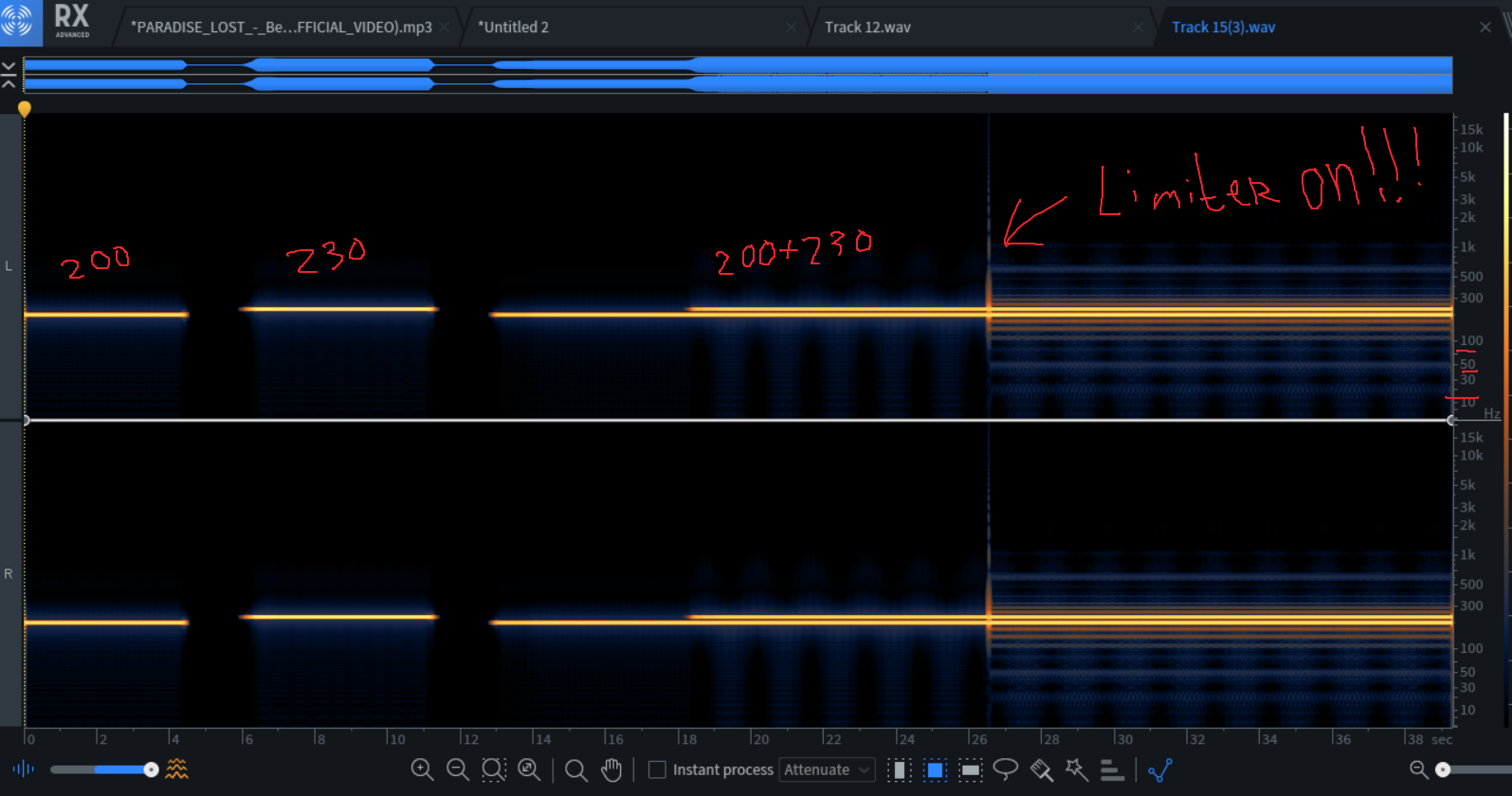Viewport: 1512px width, 796px height.
Task: Click the Zoom In icon
Action: (422, 769)
